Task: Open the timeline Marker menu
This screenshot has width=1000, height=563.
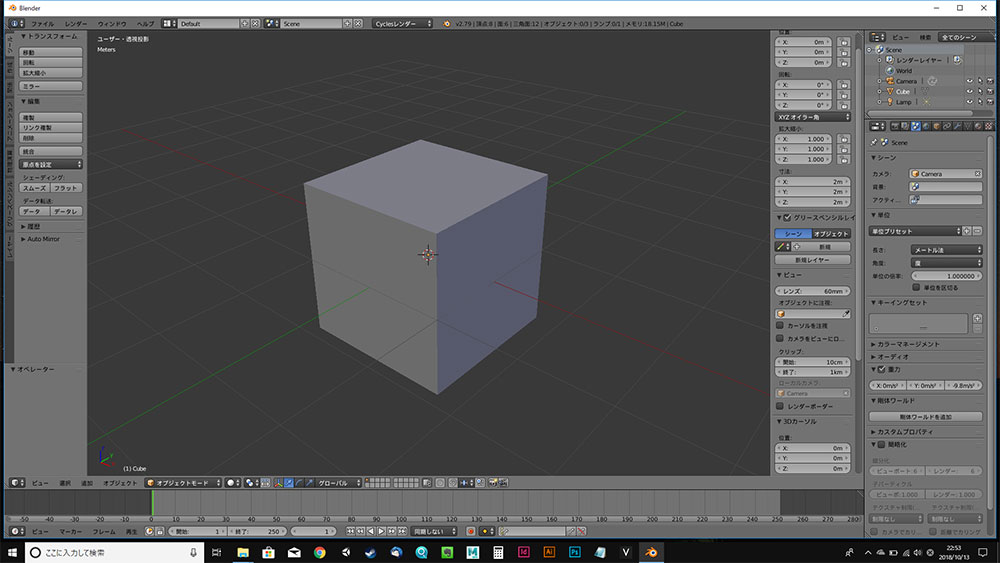Action: tap(70, 531)
